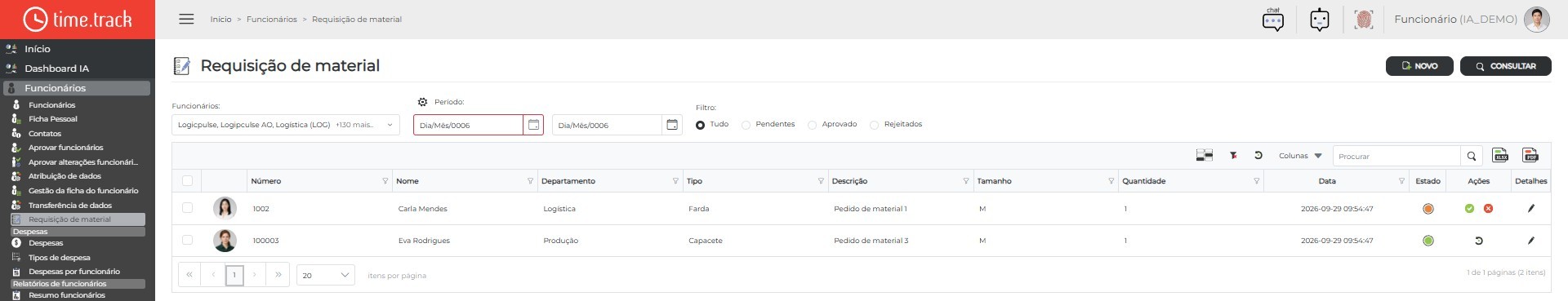Open the robot assistant icon
Image resolution: width=1568 pixels, height=301 pixels.
click(1320, 20)
